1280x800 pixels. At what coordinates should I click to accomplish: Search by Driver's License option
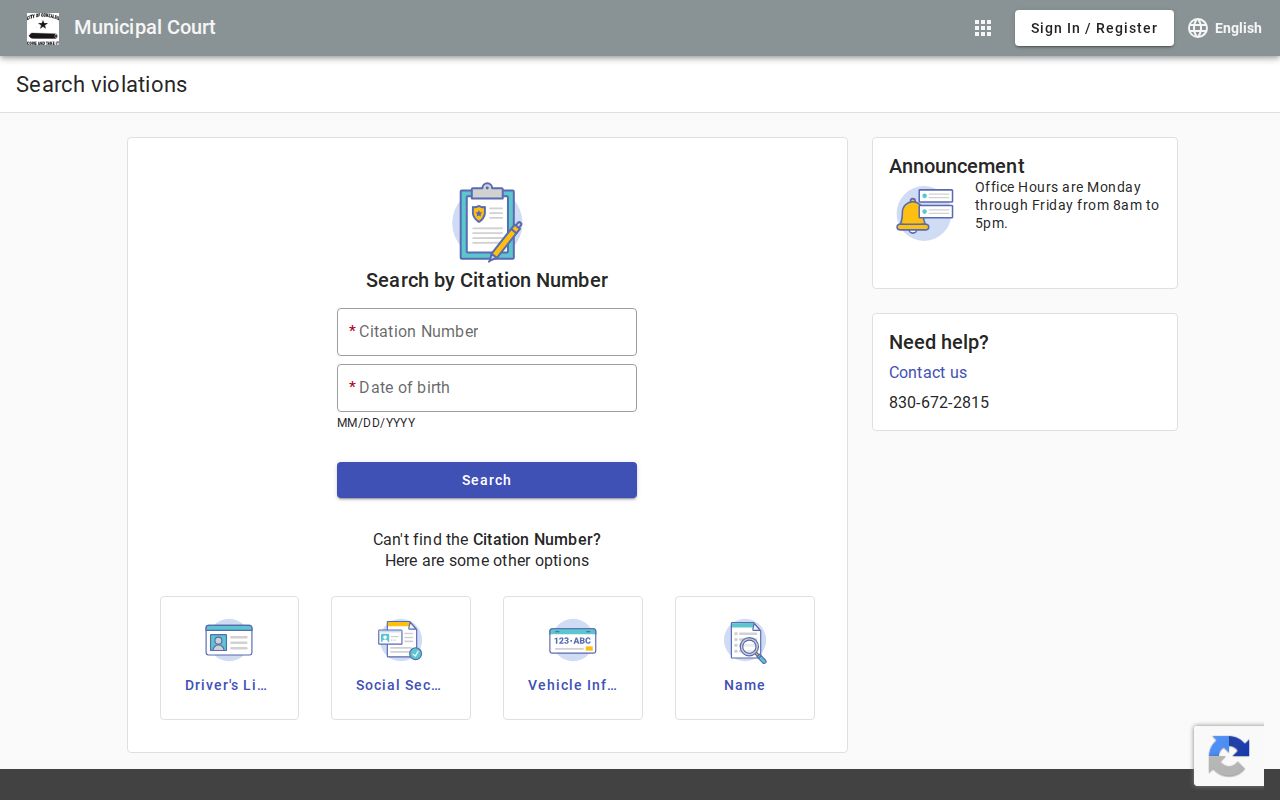click(x=229, y=658)
